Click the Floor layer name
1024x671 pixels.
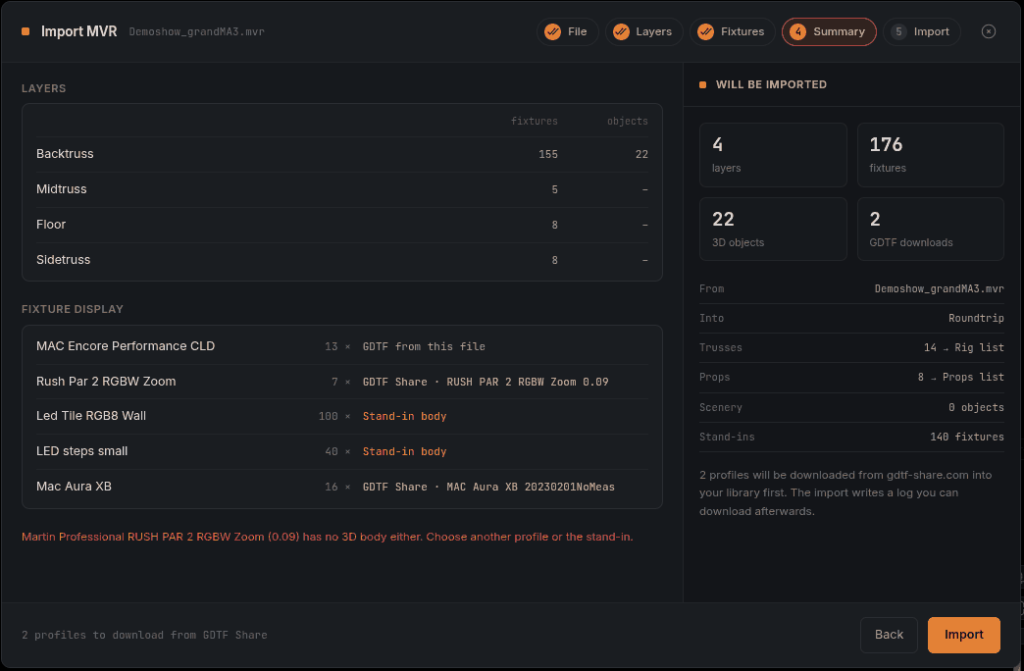51,224
